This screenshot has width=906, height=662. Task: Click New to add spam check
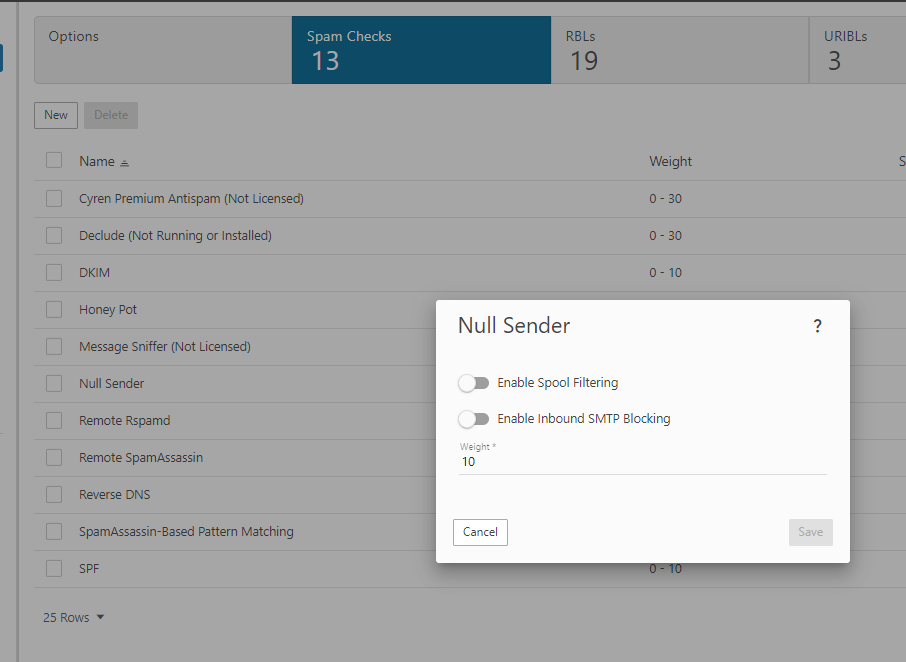point(56,115)
